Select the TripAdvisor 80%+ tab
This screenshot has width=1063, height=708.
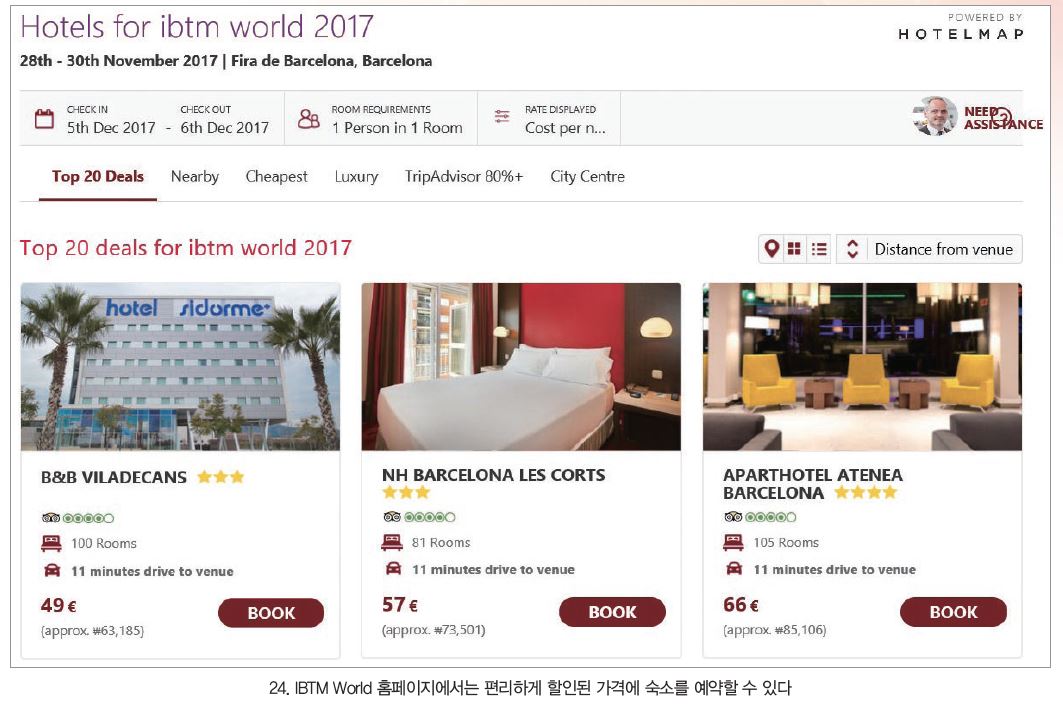(464, 176)
